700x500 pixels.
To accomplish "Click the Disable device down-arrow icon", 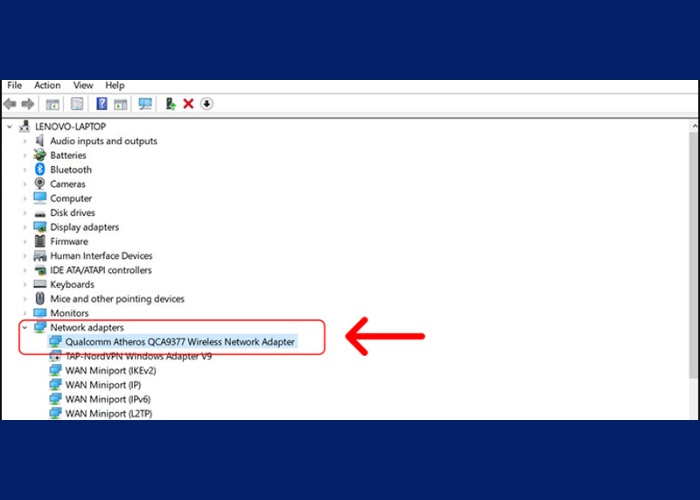I will point(207,104).
